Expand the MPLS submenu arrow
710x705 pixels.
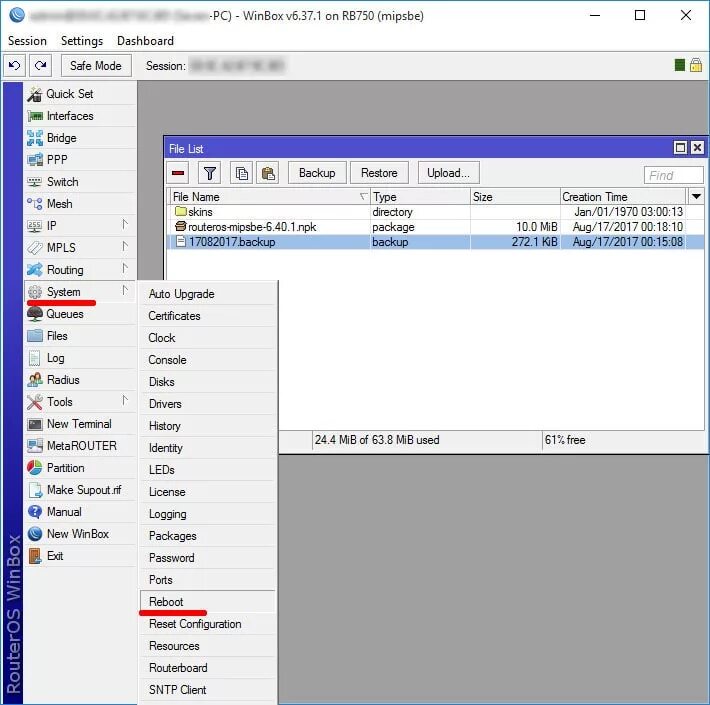point(125,247)
